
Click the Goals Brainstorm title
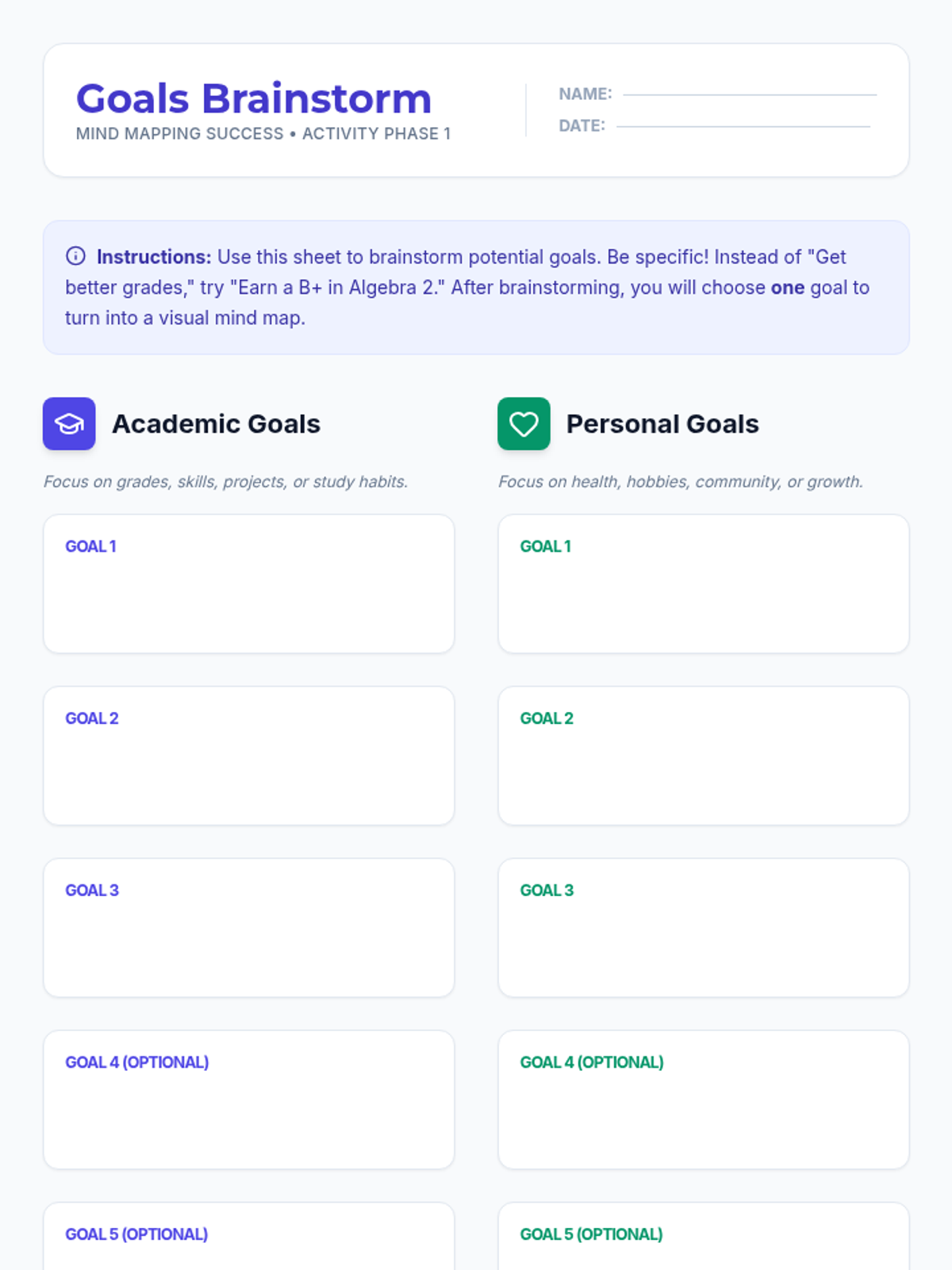tap(253, 99)
